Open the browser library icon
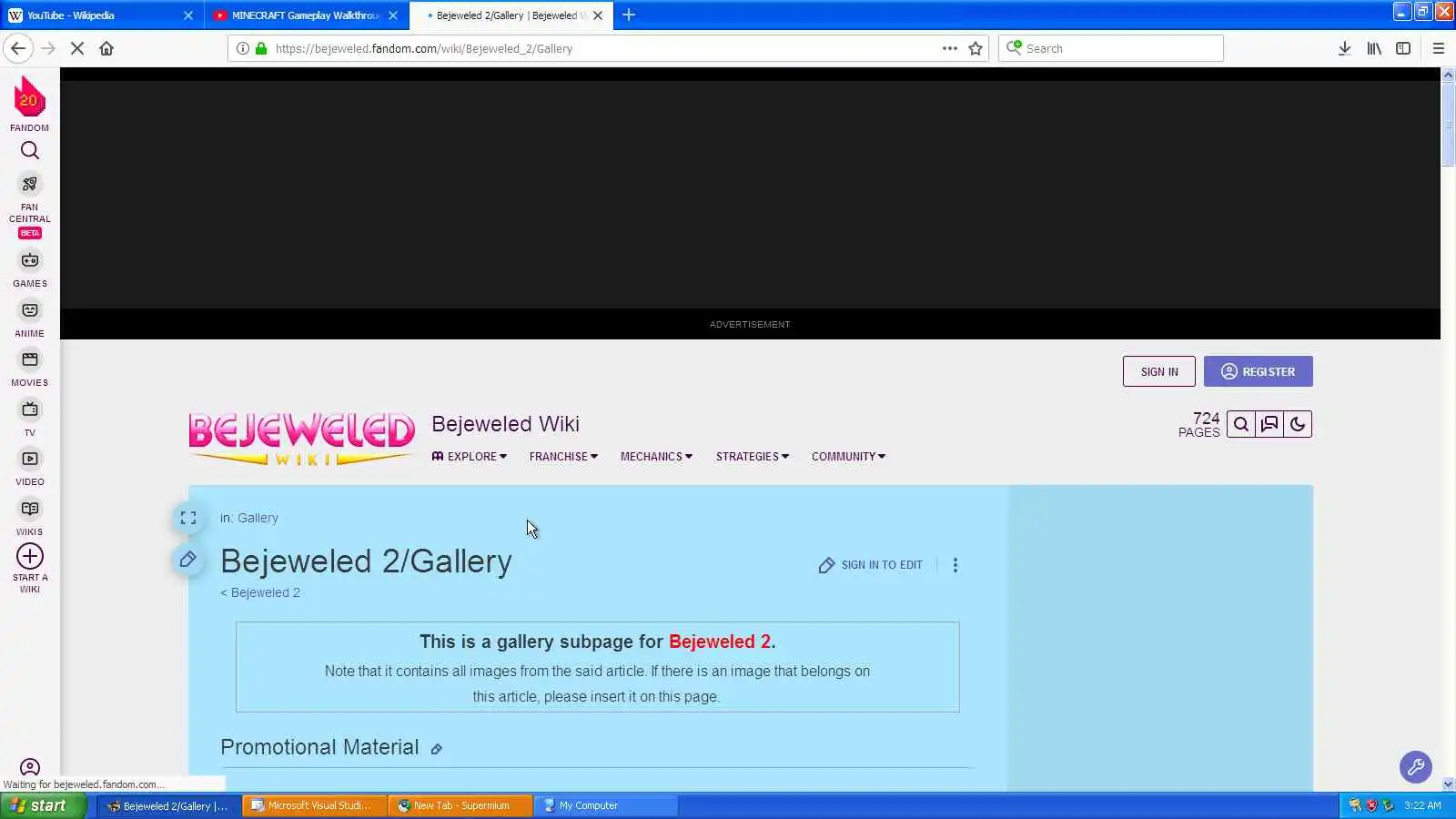 pyautogui.click(x=1374, y=48)
